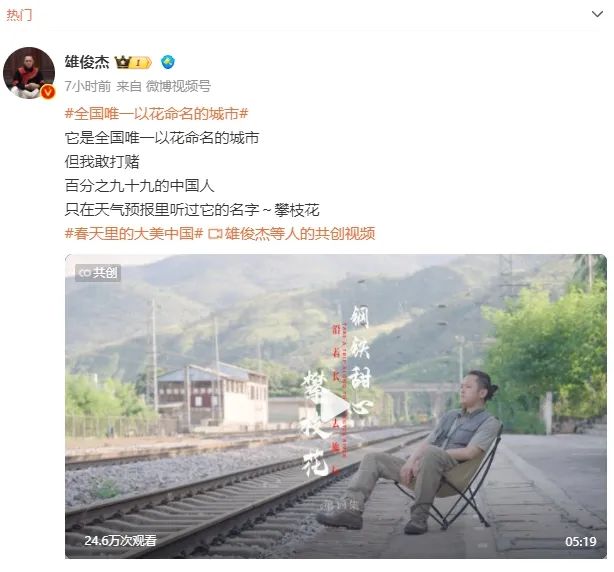Viewport: 614px width, 572px height.
Task: Switch to the 热门 tab
Action: click(x=19, y=15)
